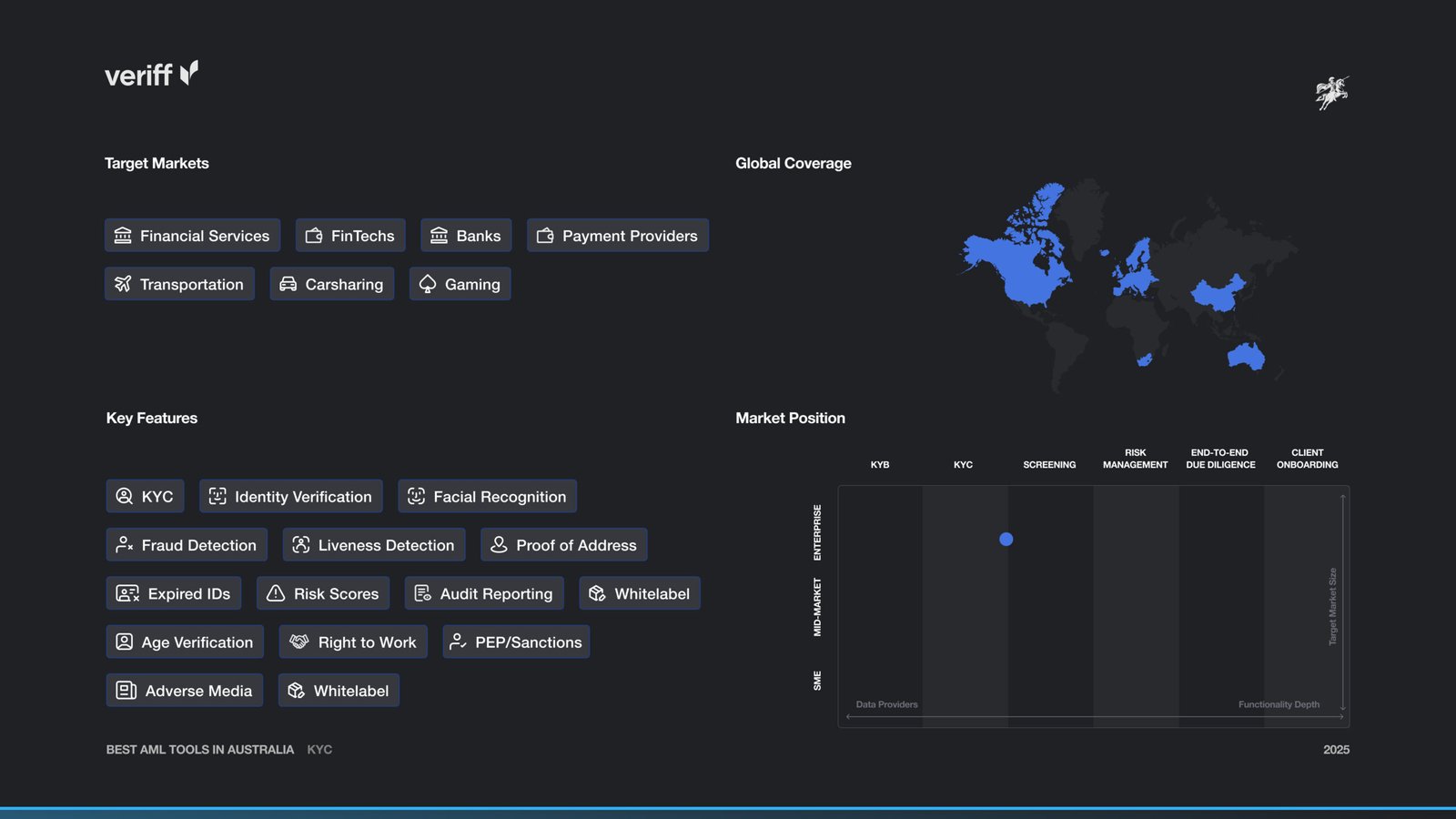Click the portrait icon beside Age Verification
This screenshot has width=1456, height=819.
point(125,642)
